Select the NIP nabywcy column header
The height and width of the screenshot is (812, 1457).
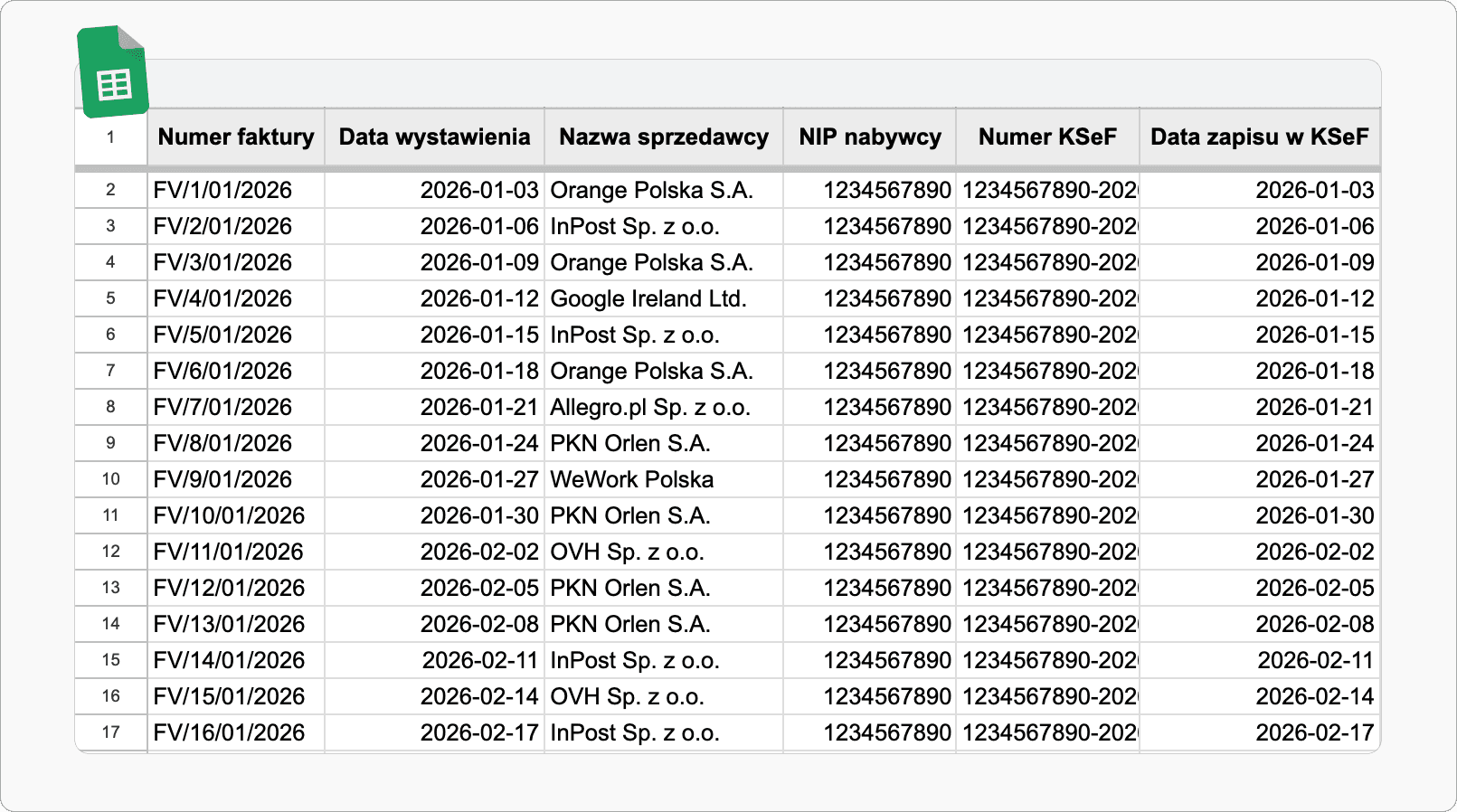click(870, 137)
